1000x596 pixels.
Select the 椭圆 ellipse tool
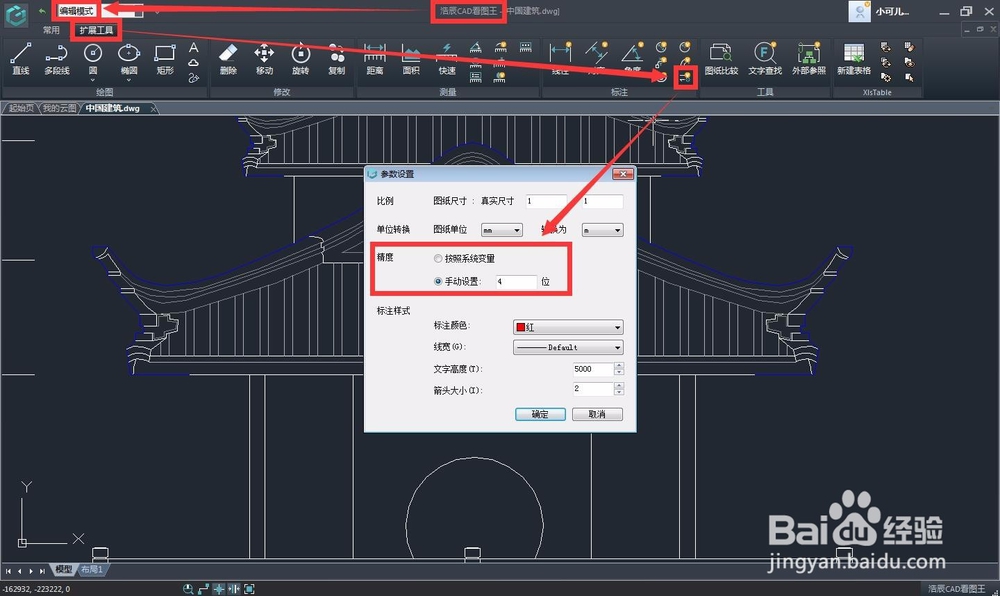pyautogui.click(x=129, y=57)
